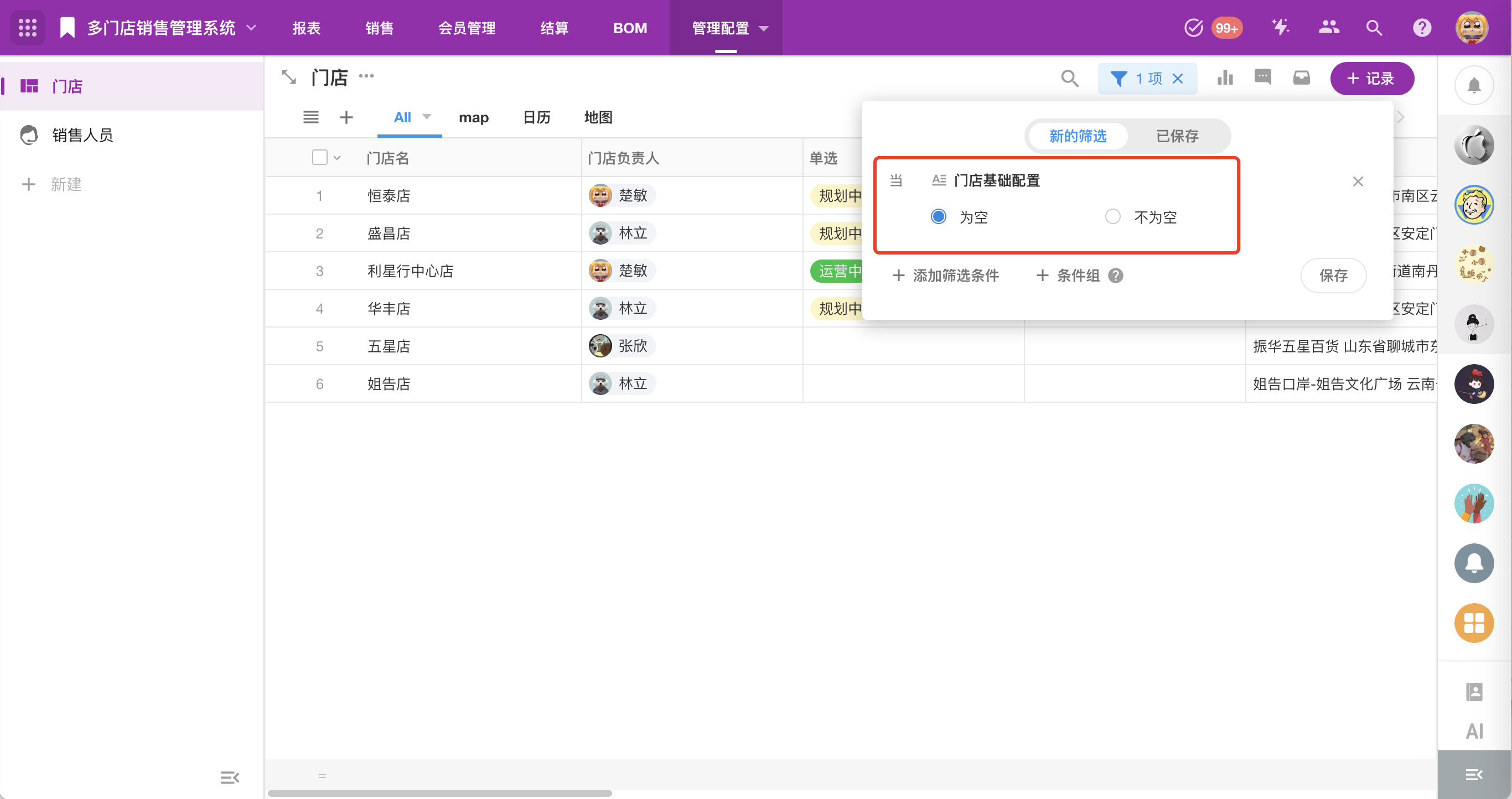Open the more options dots next to 门店
Screen dimensions: 1512x799
point(366,76)
